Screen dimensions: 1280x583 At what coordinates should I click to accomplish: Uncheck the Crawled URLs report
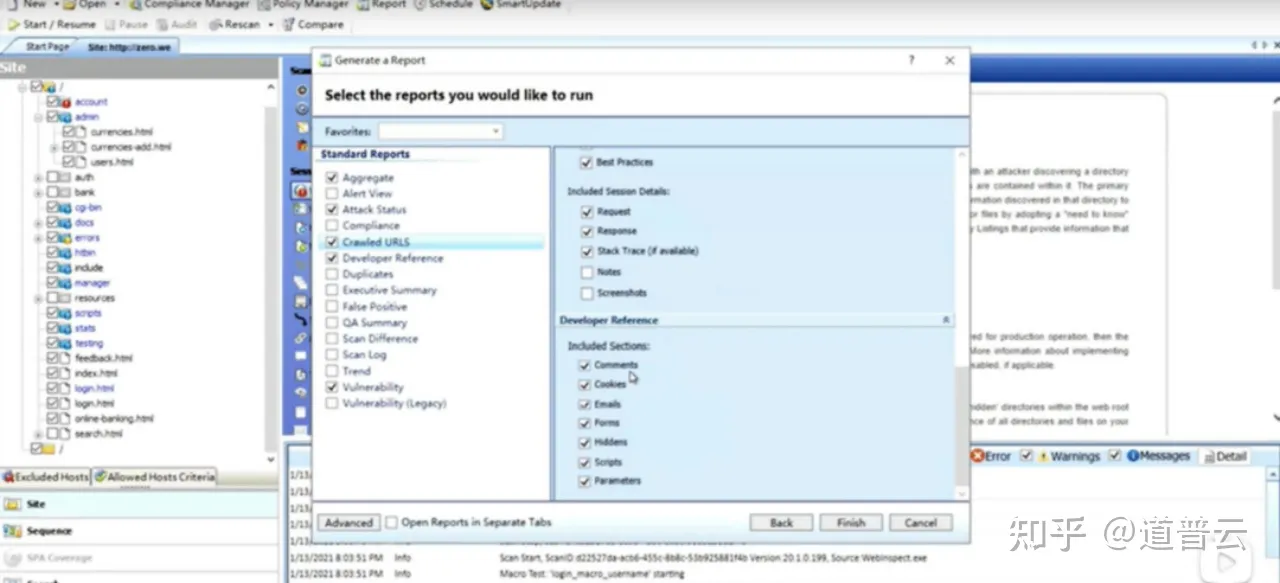point(332,241)
